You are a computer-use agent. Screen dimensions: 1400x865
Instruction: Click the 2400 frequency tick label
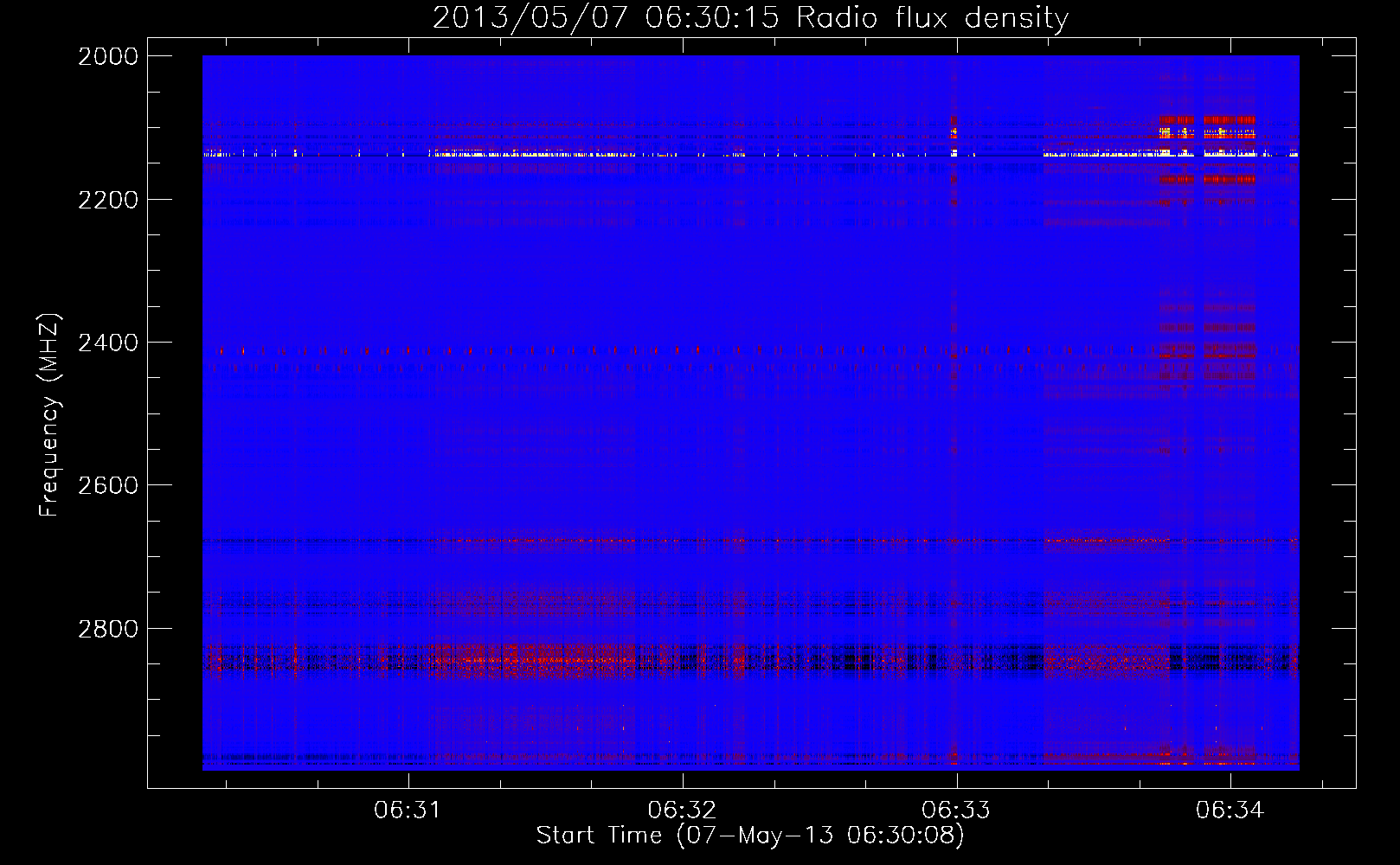pyautogui.click(x=108, y=343)
